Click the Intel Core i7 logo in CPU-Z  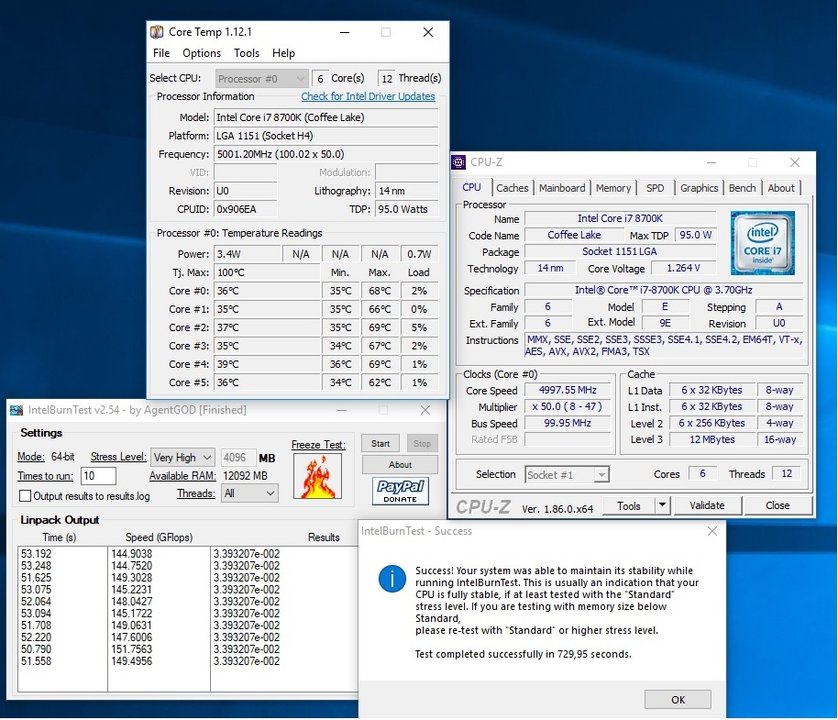coord(763,243)
